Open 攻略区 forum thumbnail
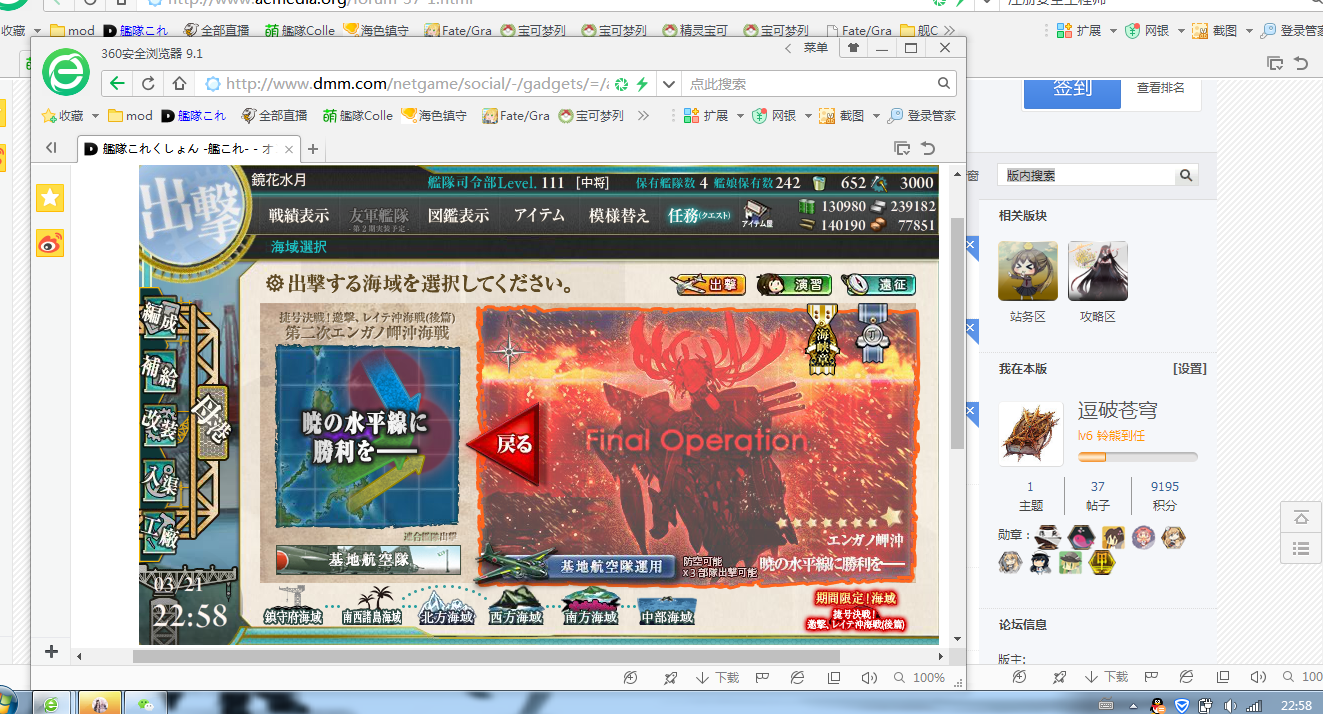The height and width of the screenshot is (714, 1323). [1098, 271]
